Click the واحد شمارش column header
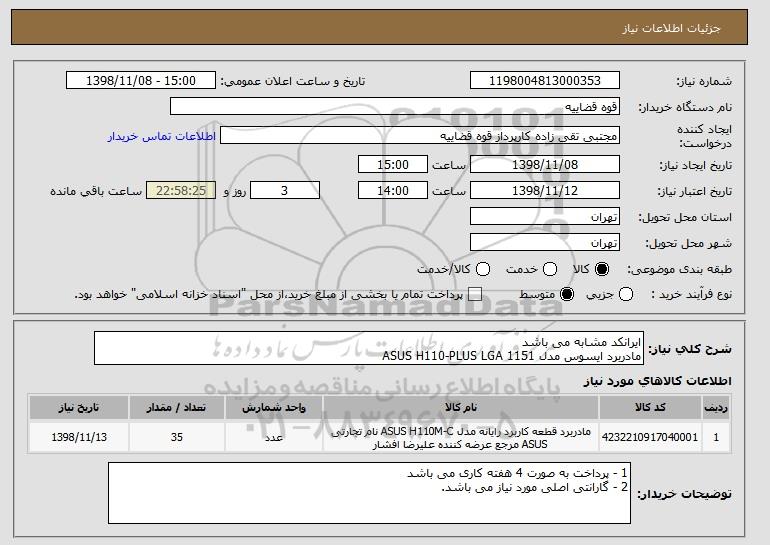The height and width of the screenshot is (545, 770). tap(274, 408)
